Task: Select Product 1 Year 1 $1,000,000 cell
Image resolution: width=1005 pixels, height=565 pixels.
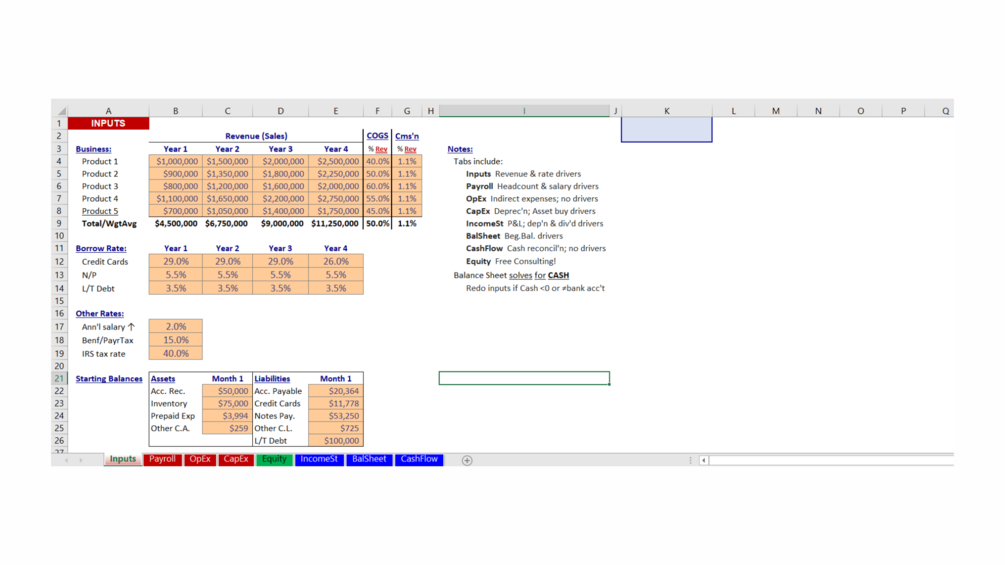Action: [x=176, y=161]
